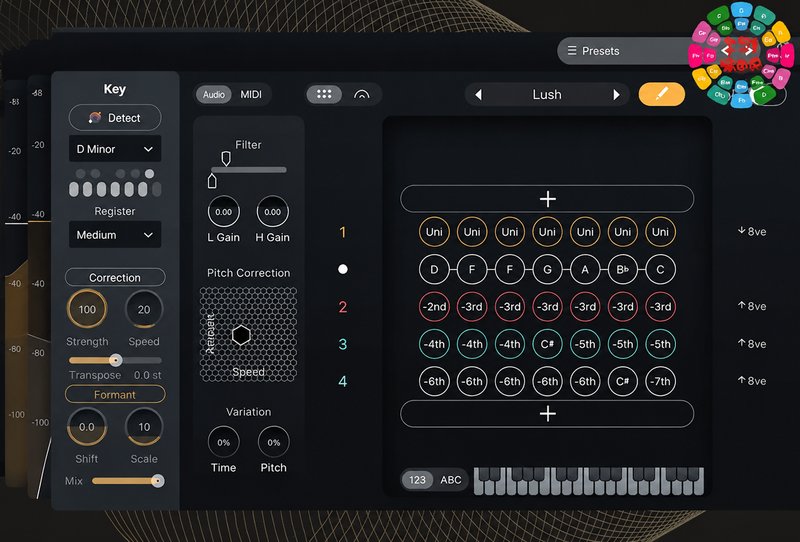Click the Strength knob showing 100

pyautogui.click(x=87, y=309)
